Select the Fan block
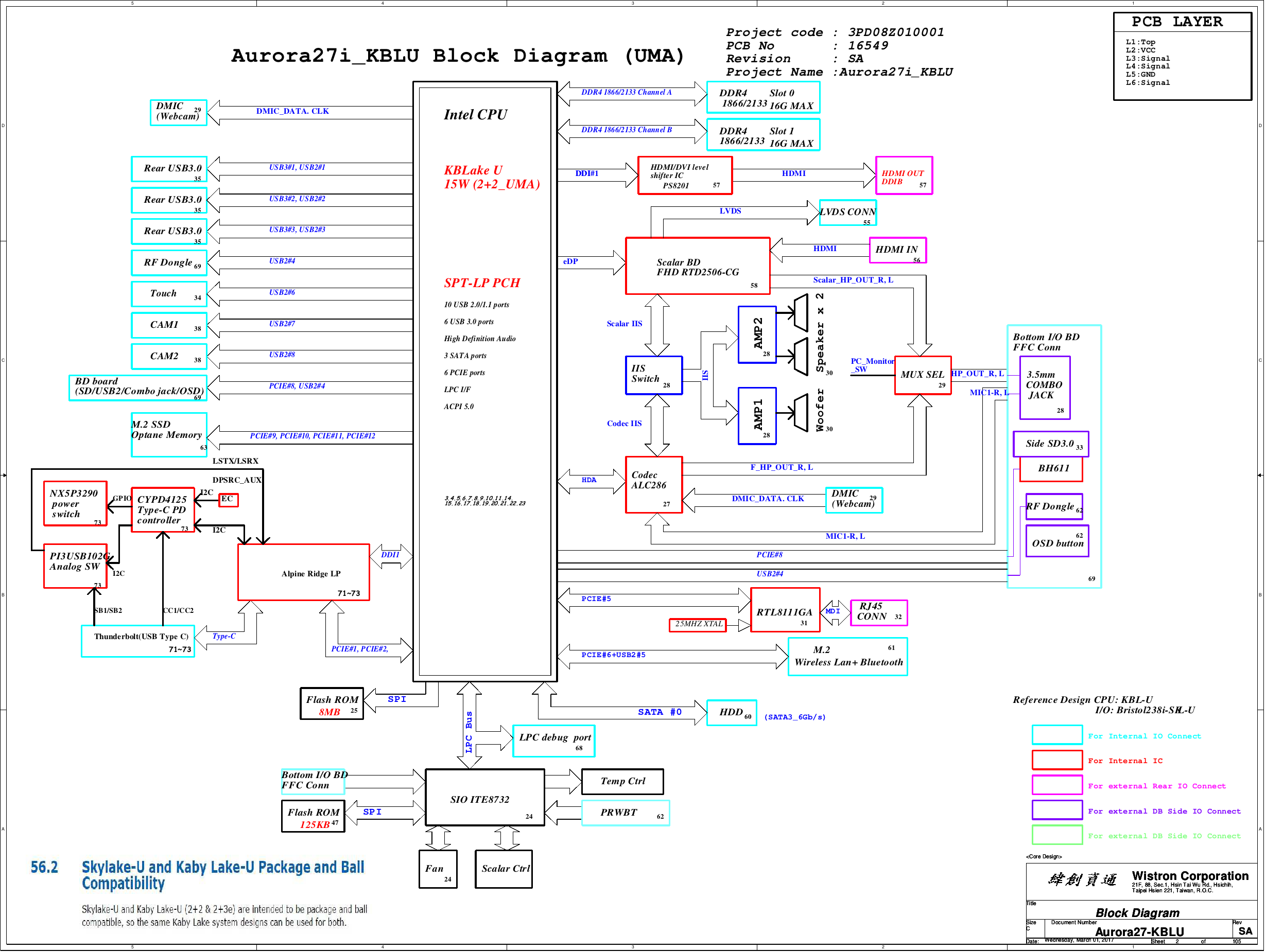The image size is (1266, 952). (x=438, y=869)
